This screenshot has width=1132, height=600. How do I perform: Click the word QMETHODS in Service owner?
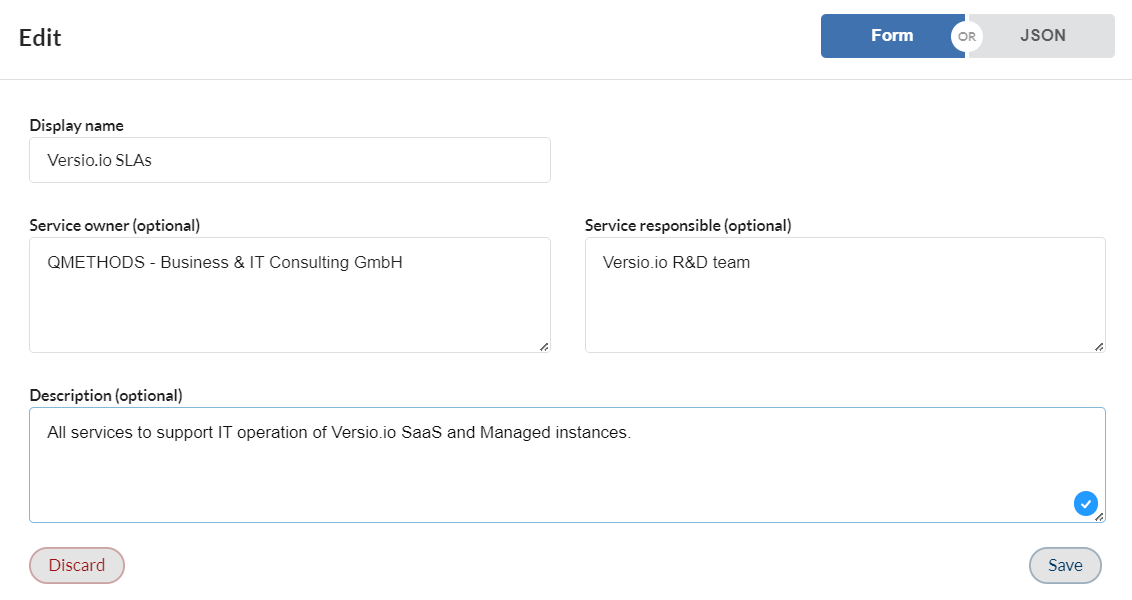point(96,262)
